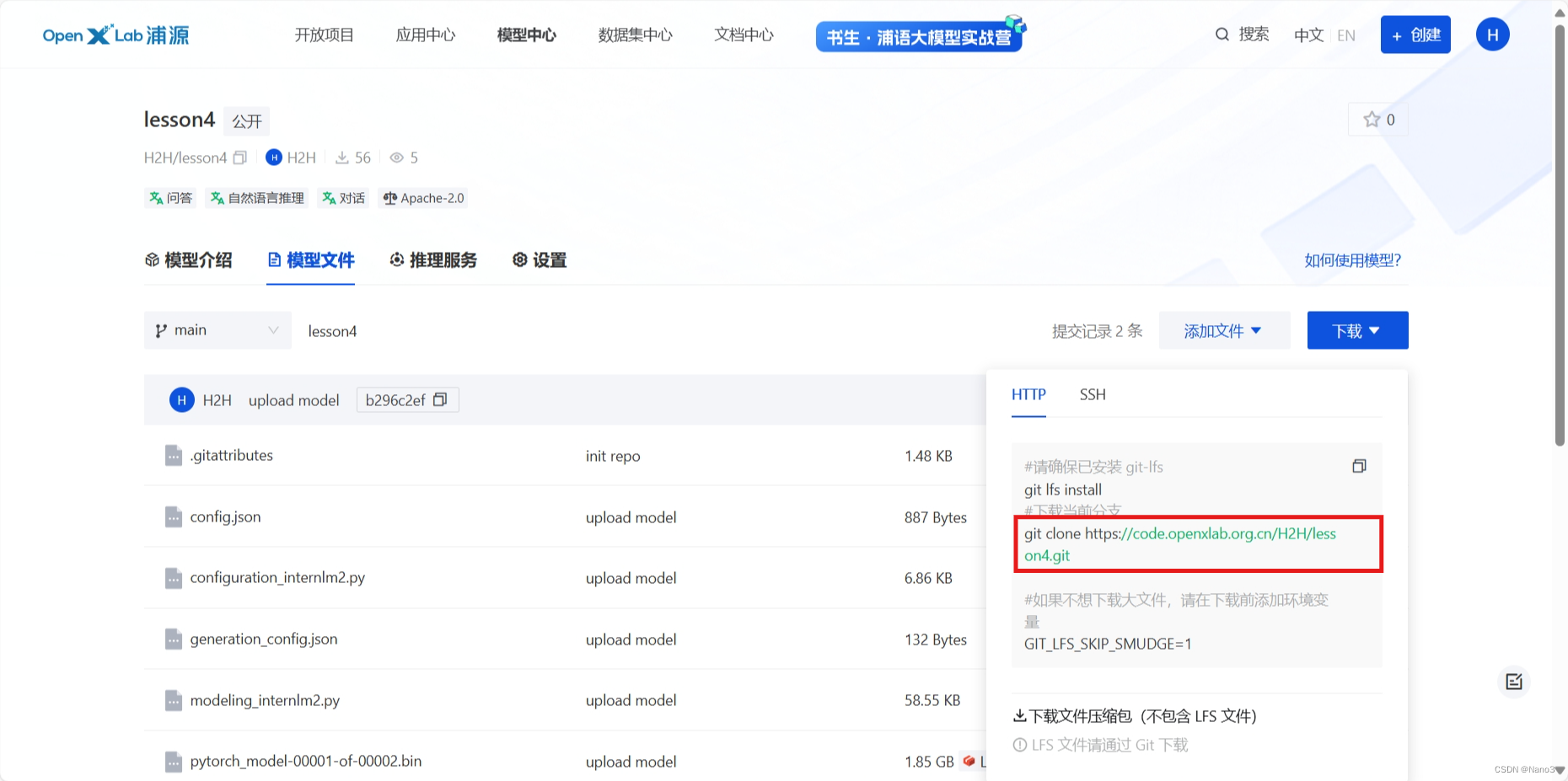
Task: Open generation_config.json file
Action: point(264,639)
